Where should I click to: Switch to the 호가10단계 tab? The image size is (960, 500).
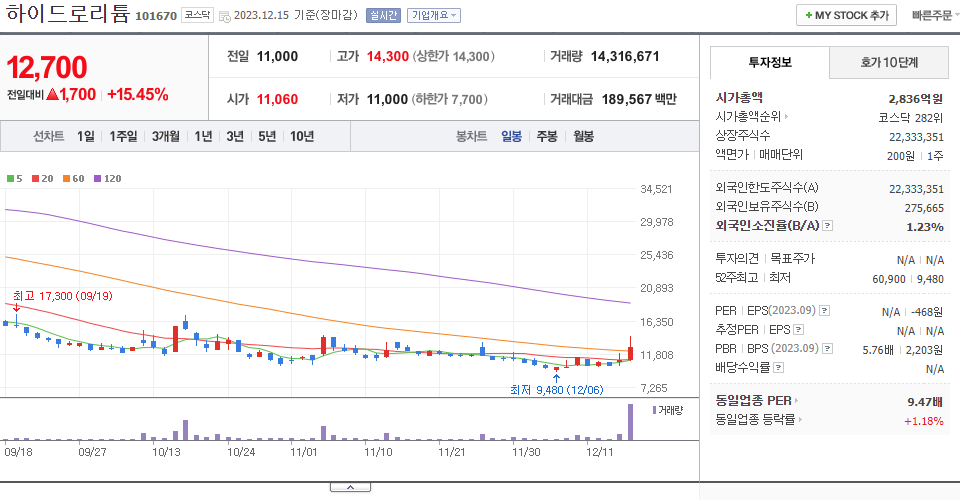point(889,62)
